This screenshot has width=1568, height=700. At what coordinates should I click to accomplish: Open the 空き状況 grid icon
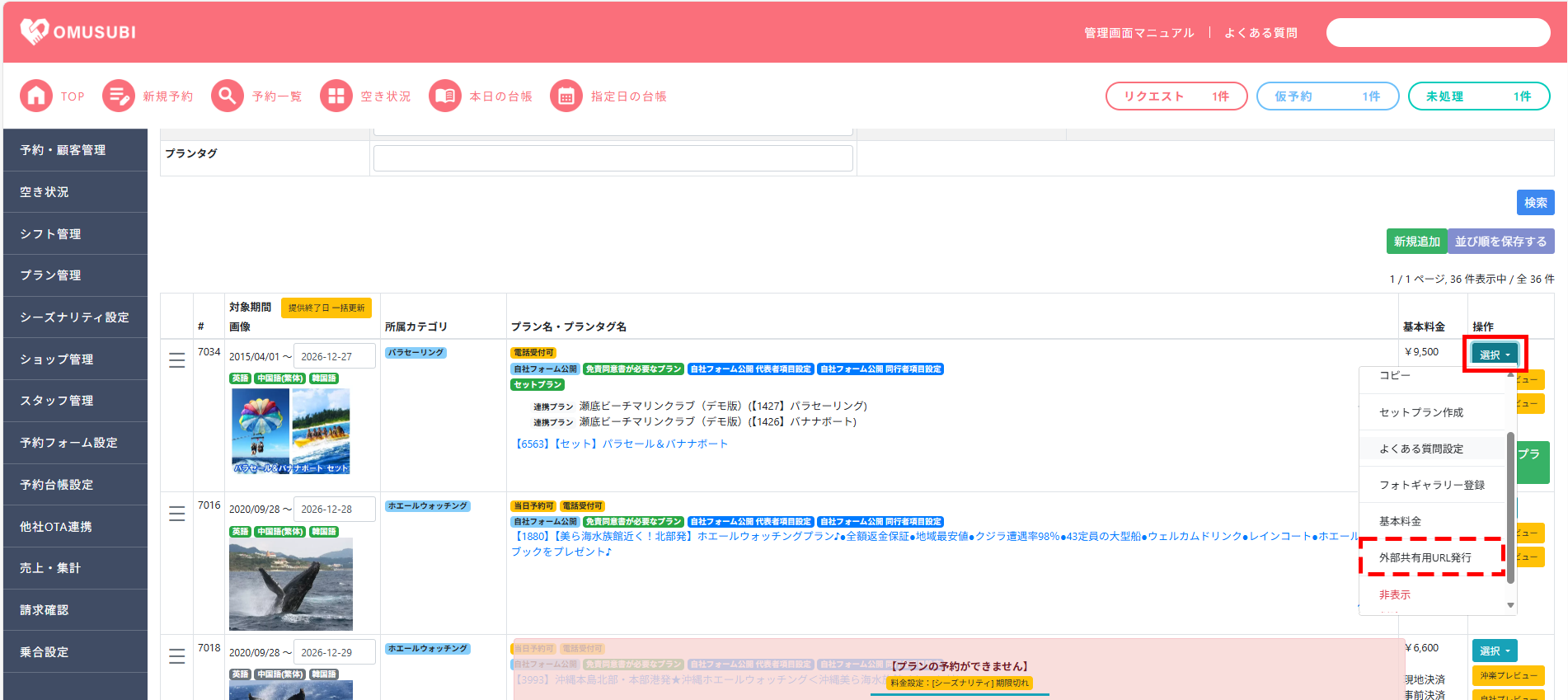[x=336, y=96]
